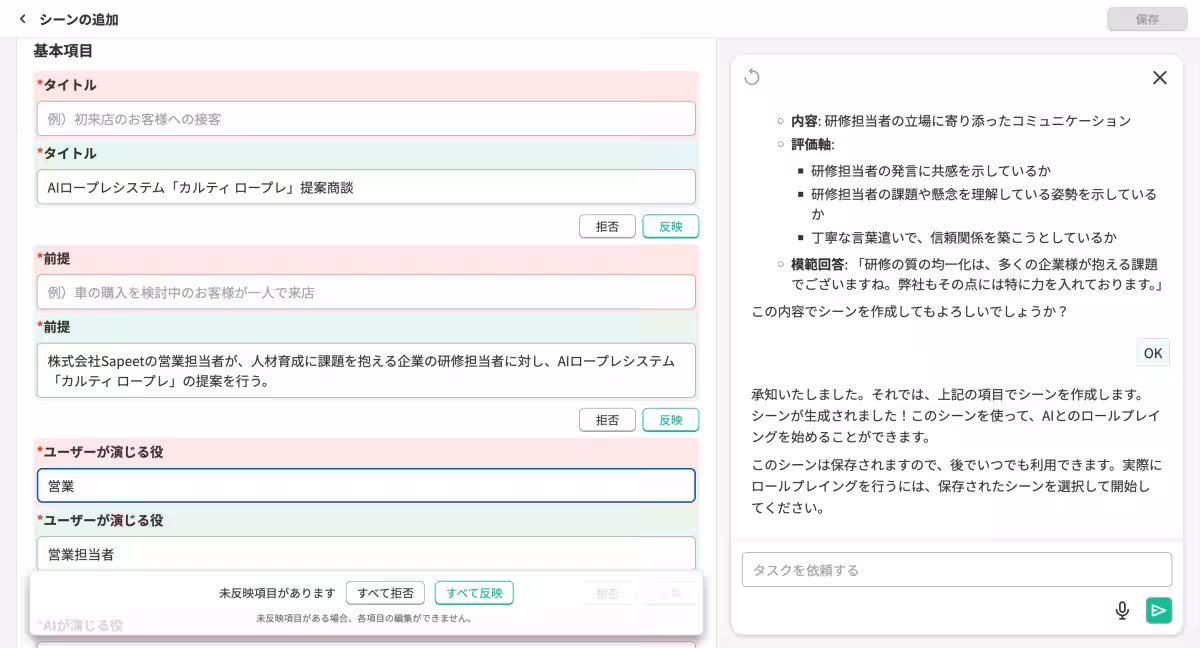Accept the suggested タイトル with 反映

click(x=670, y=226)
